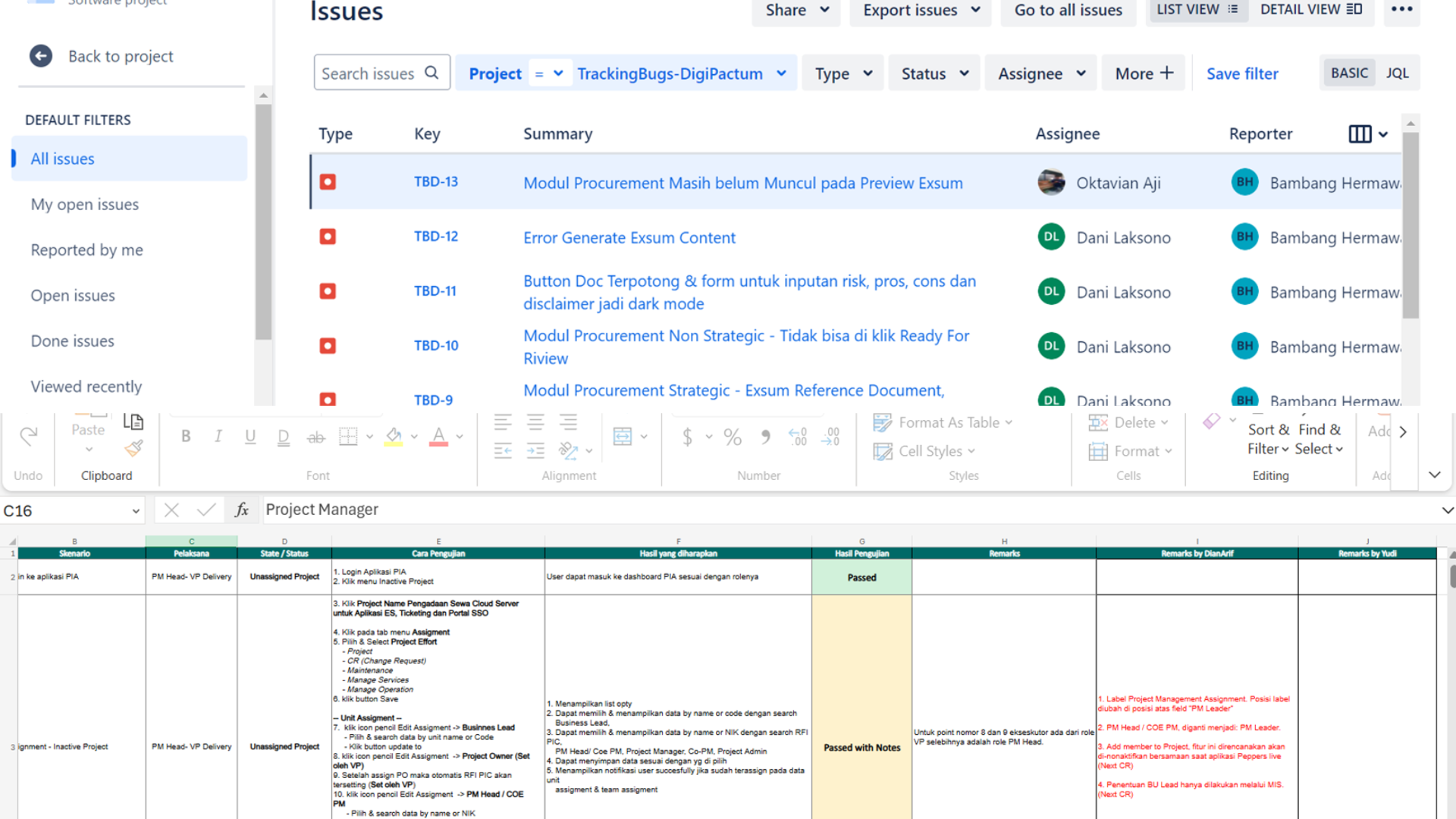Switch to JQL search mode
1456x819 pixels.
click(1397, 74)
